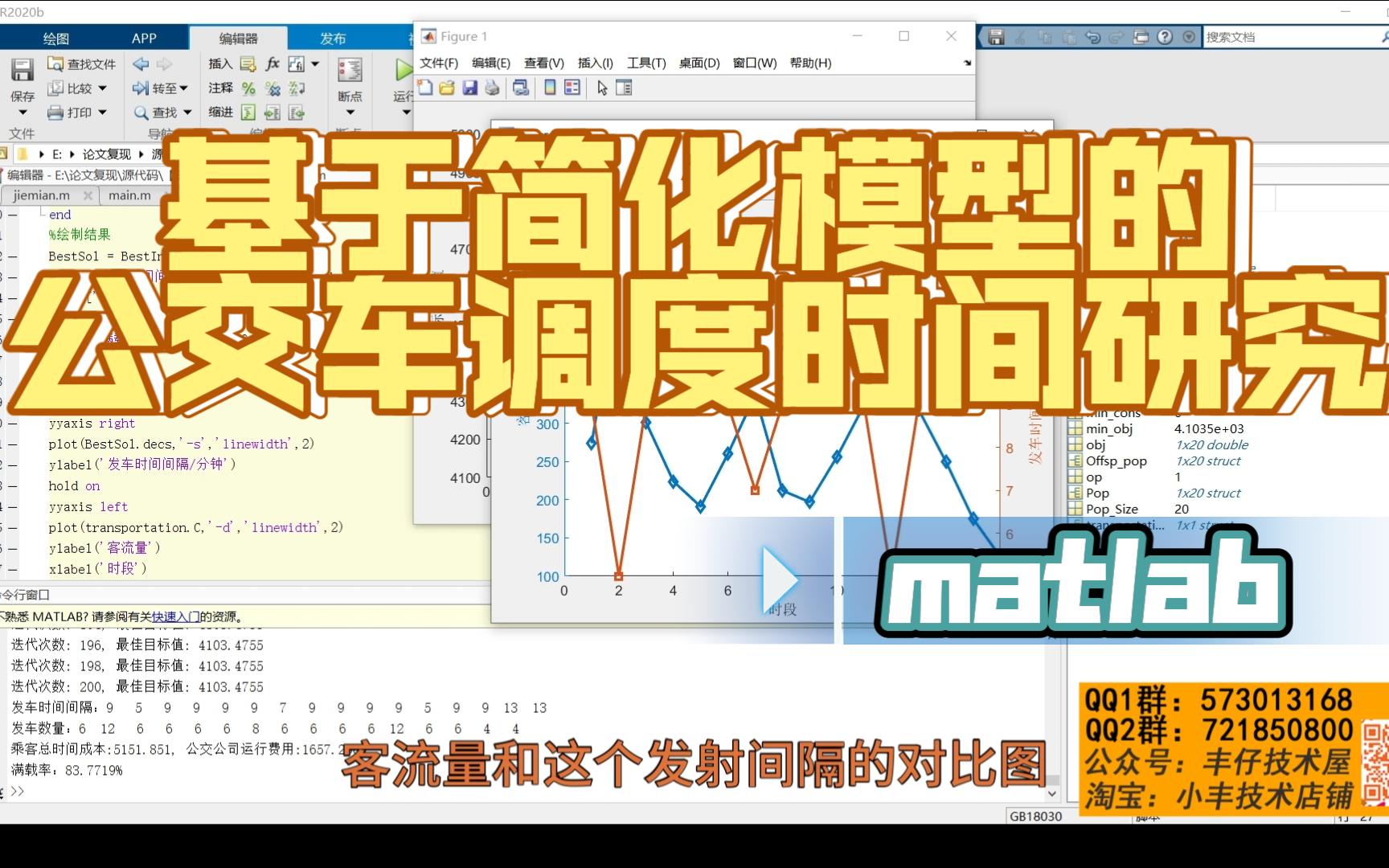Select the Offsp_pop variable in workspace
Viewport: 1389px width, 868px height.
[1116, 461]
